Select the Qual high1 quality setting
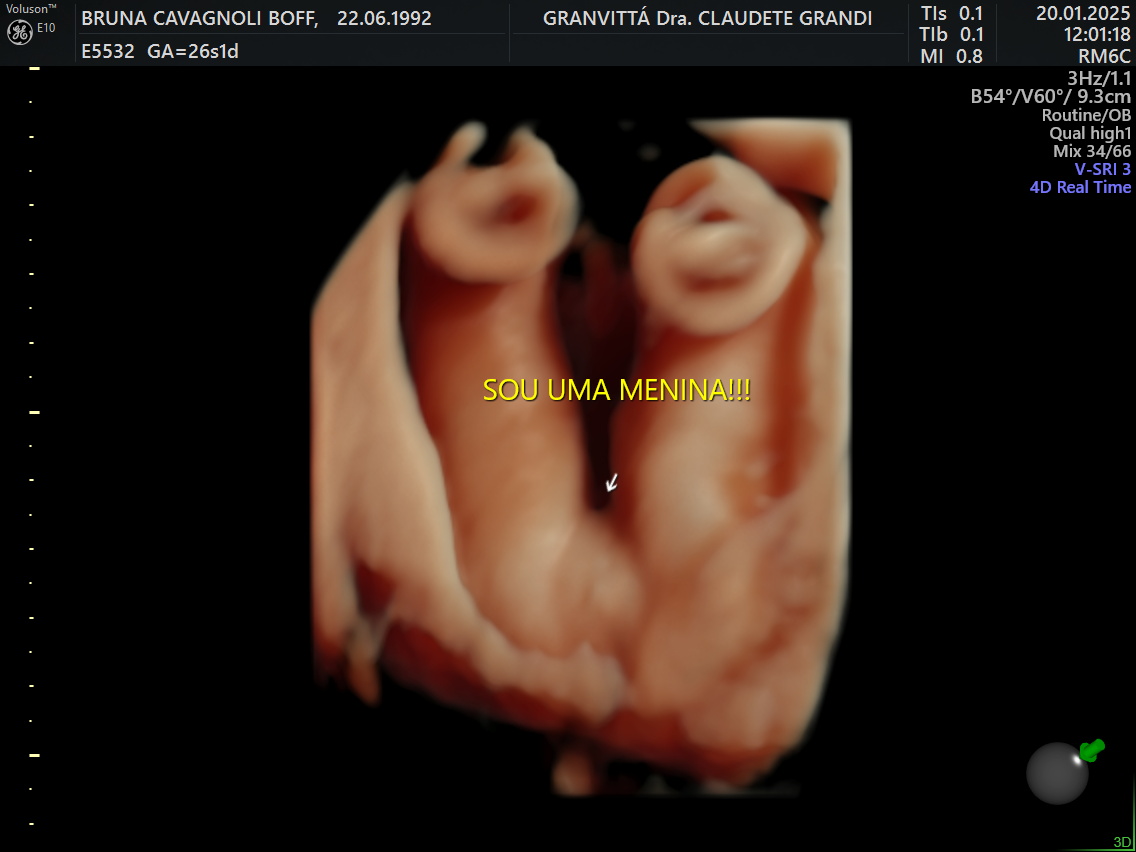 (1090, 133)
